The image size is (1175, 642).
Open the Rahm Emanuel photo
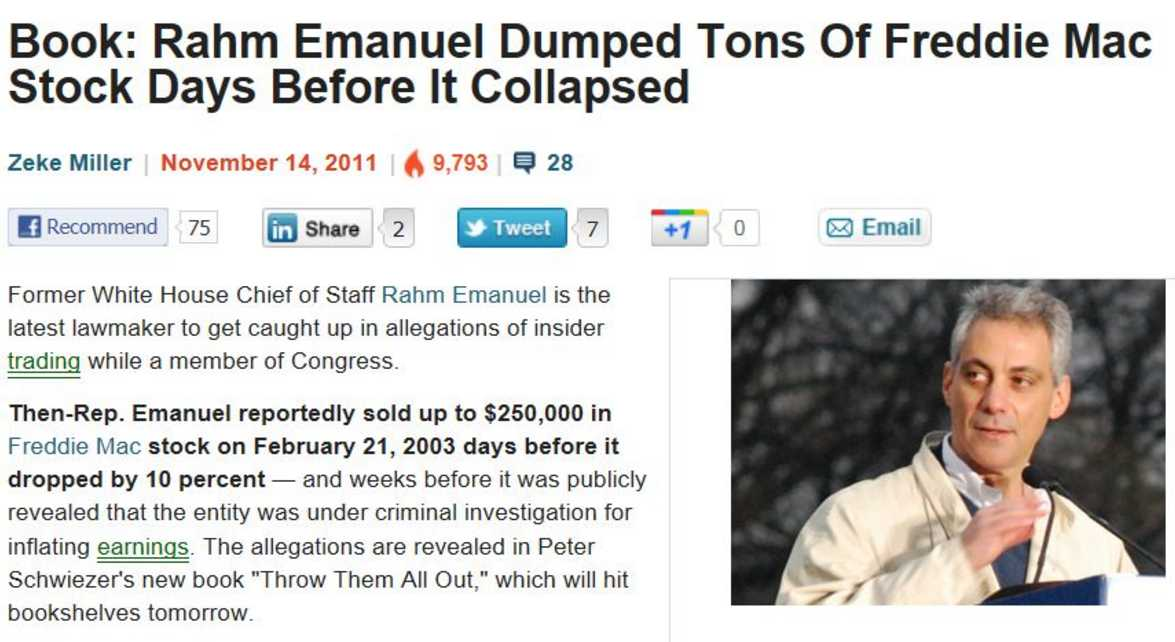[948, 442]
